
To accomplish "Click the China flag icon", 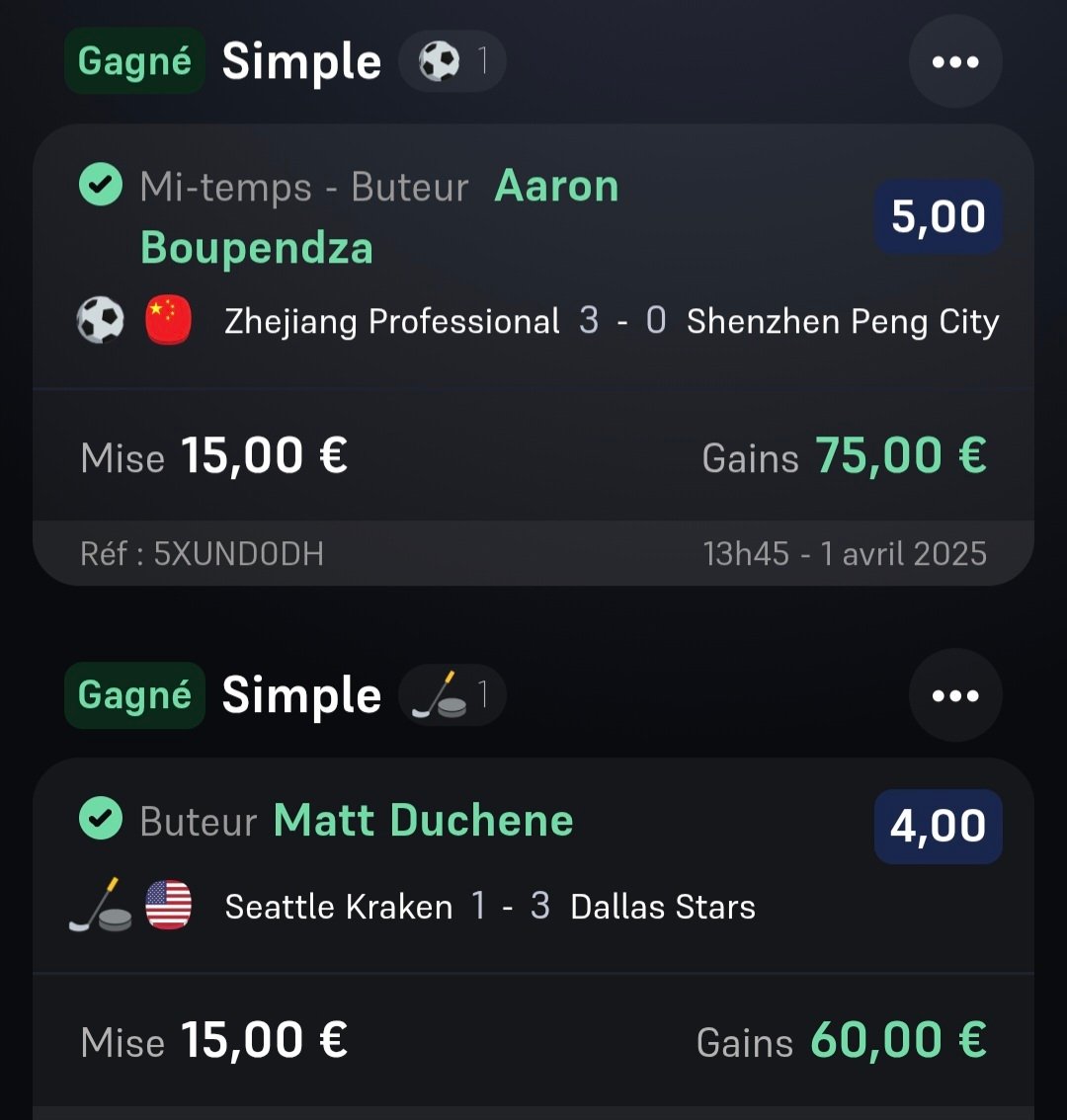I will (169, 320).
